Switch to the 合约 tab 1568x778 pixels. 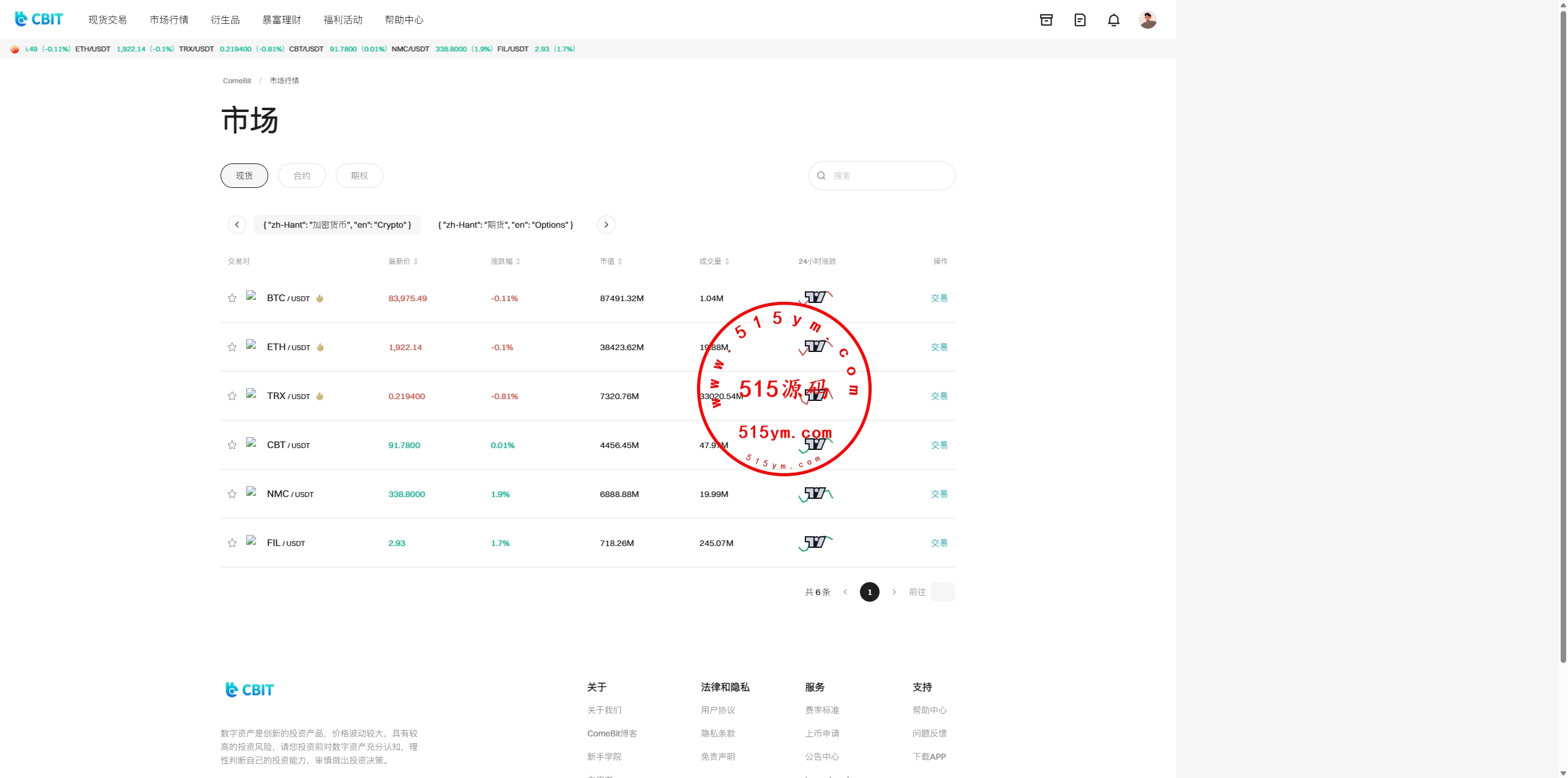(301, 176)
